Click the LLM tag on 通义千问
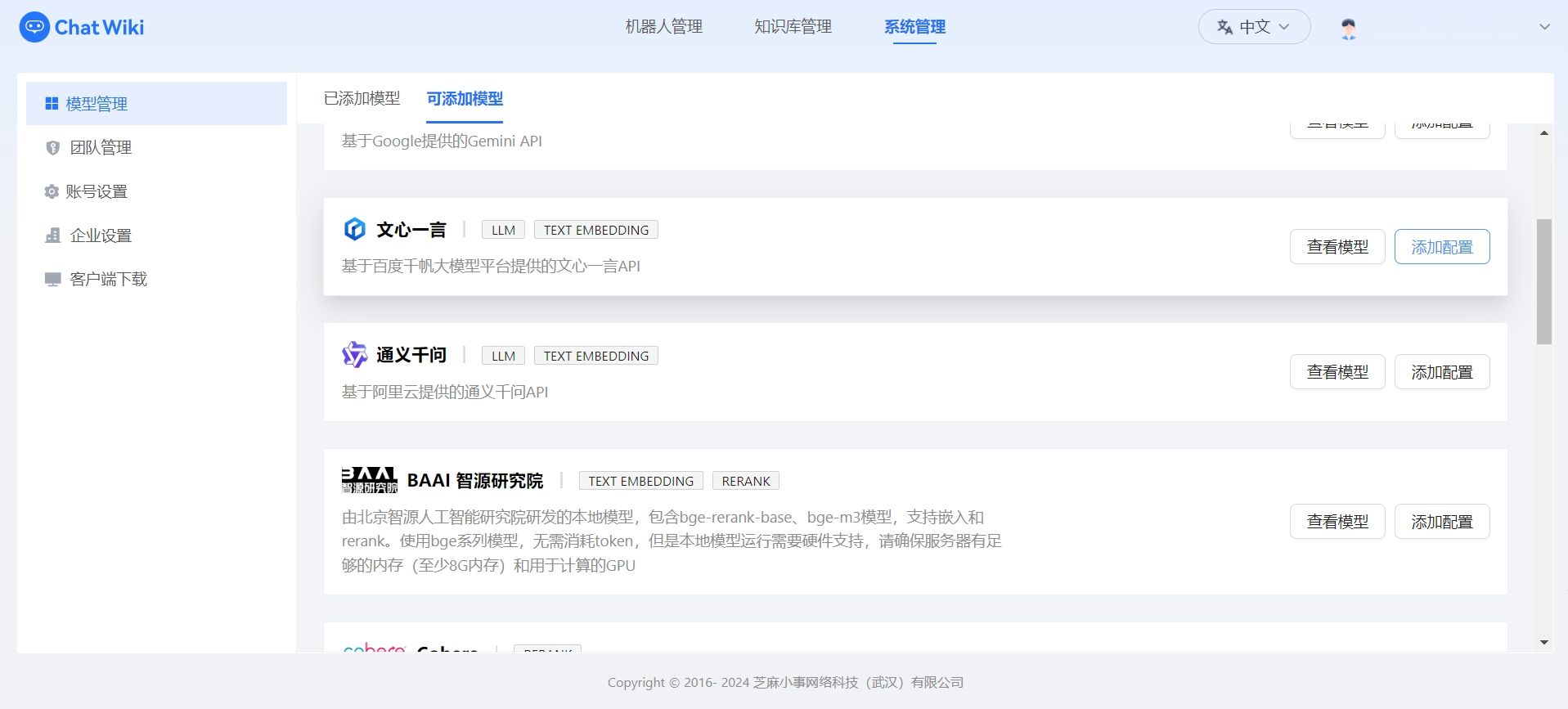 click(x=503, y=356)
